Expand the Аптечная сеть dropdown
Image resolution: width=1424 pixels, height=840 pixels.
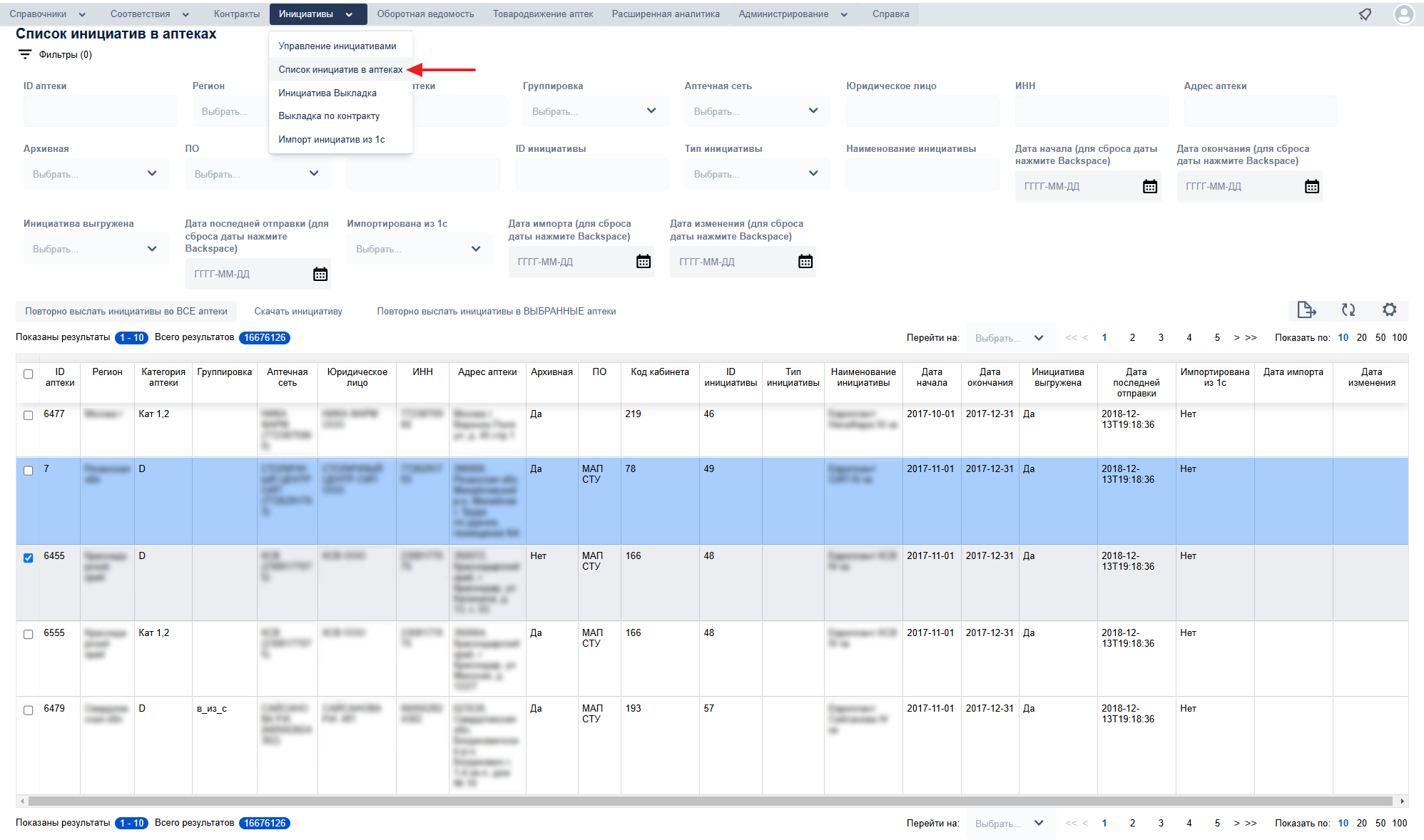coord(757,111)
